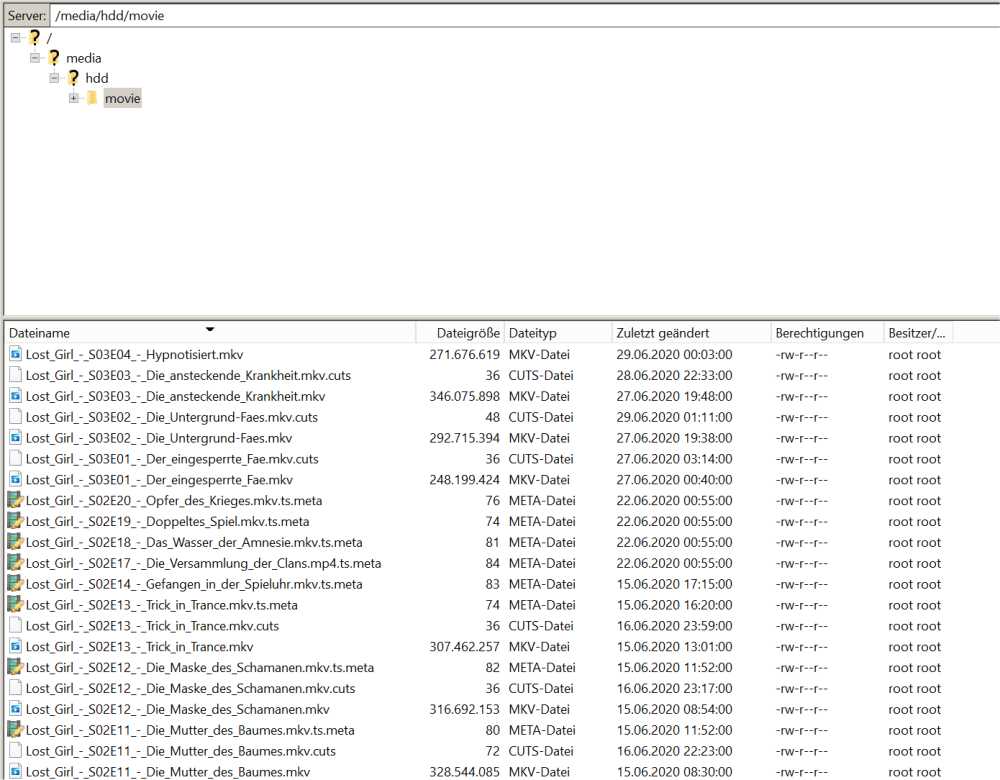Click the question mark icon beside hdd
This screenshot has width=1000, height=780.
(73, 78)
